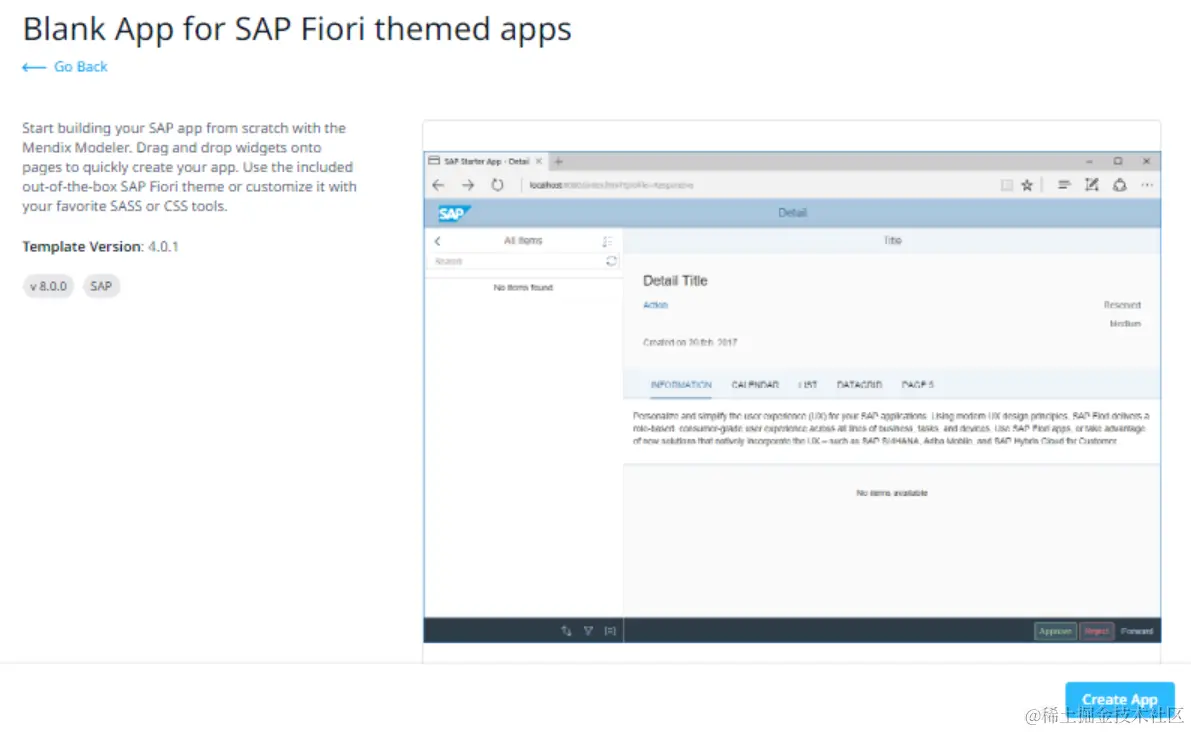Click the refresh icon in search field

point(611,261)
